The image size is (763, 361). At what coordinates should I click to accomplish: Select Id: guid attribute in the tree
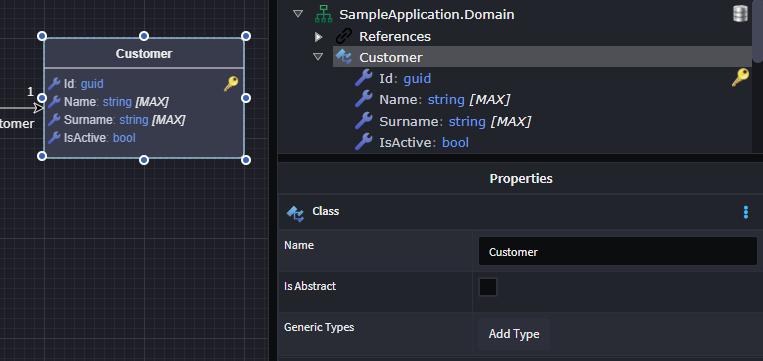tap(405, 78)
